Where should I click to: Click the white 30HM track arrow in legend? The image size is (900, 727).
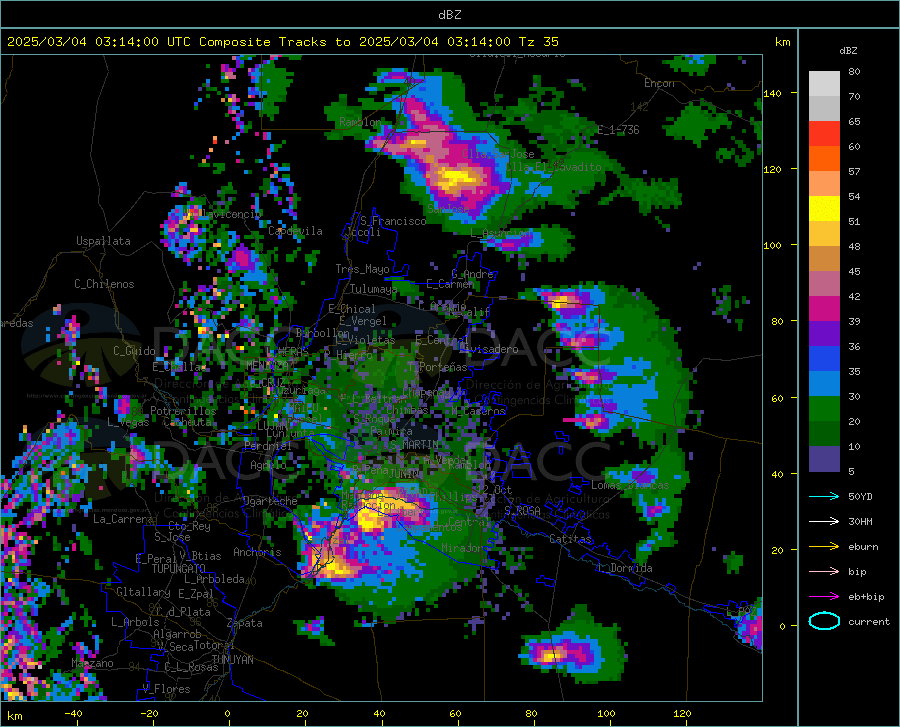824,522
